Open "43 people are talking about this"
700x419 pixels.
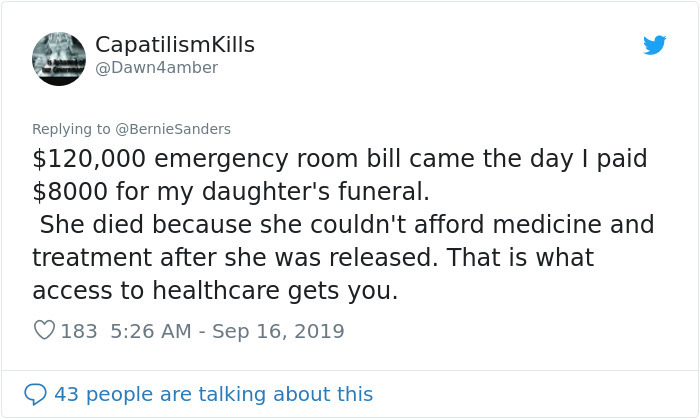(x=213, y=394)
